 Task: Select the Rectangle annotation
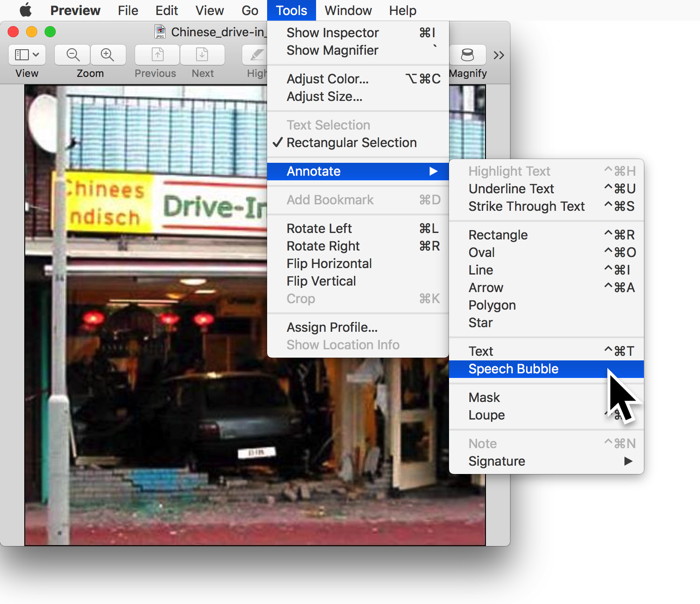click(x=546, y=235)
